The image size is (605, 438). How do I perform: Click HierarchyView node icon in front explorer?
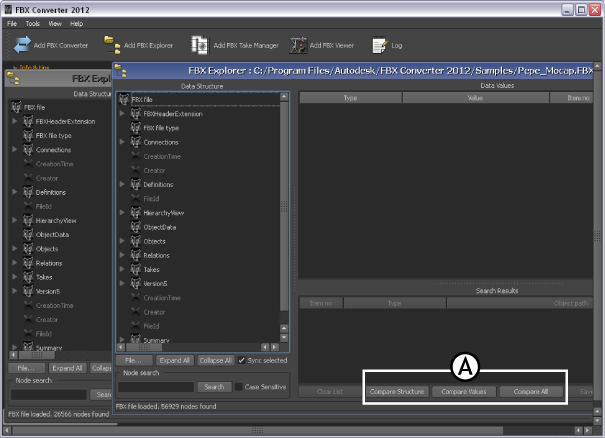tap(136, 213)
